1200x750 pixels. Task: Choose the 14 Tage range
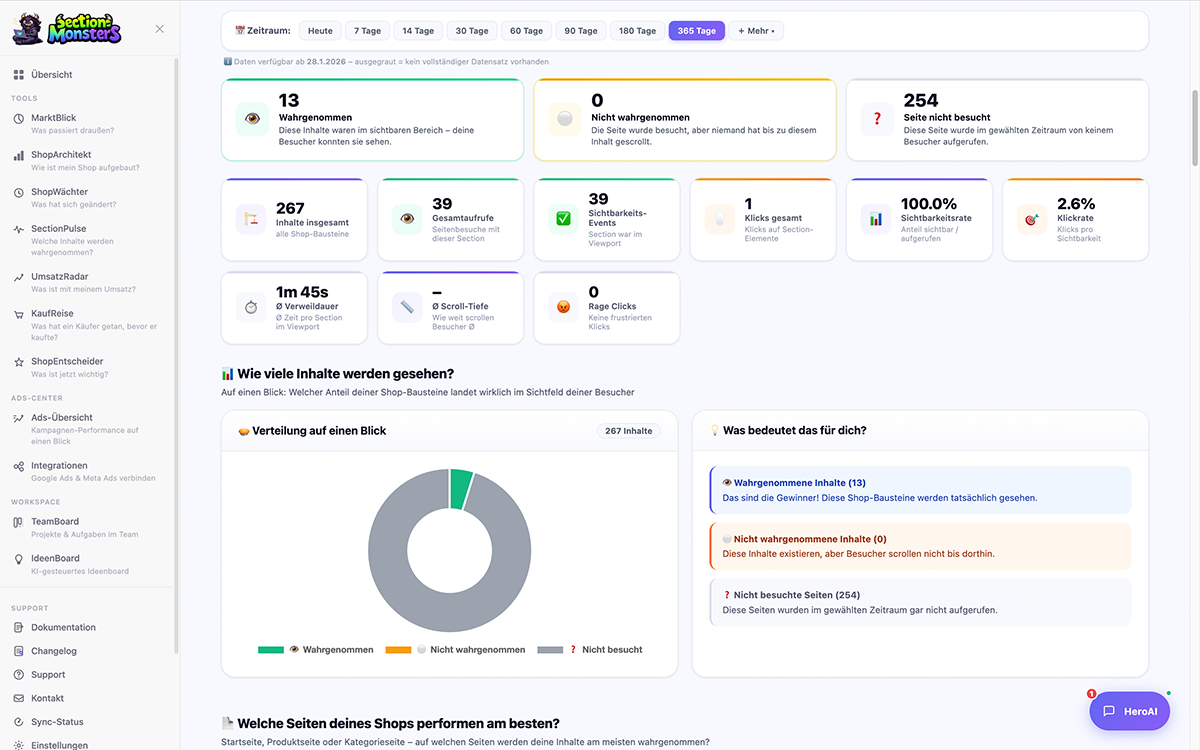coord(418,31)
